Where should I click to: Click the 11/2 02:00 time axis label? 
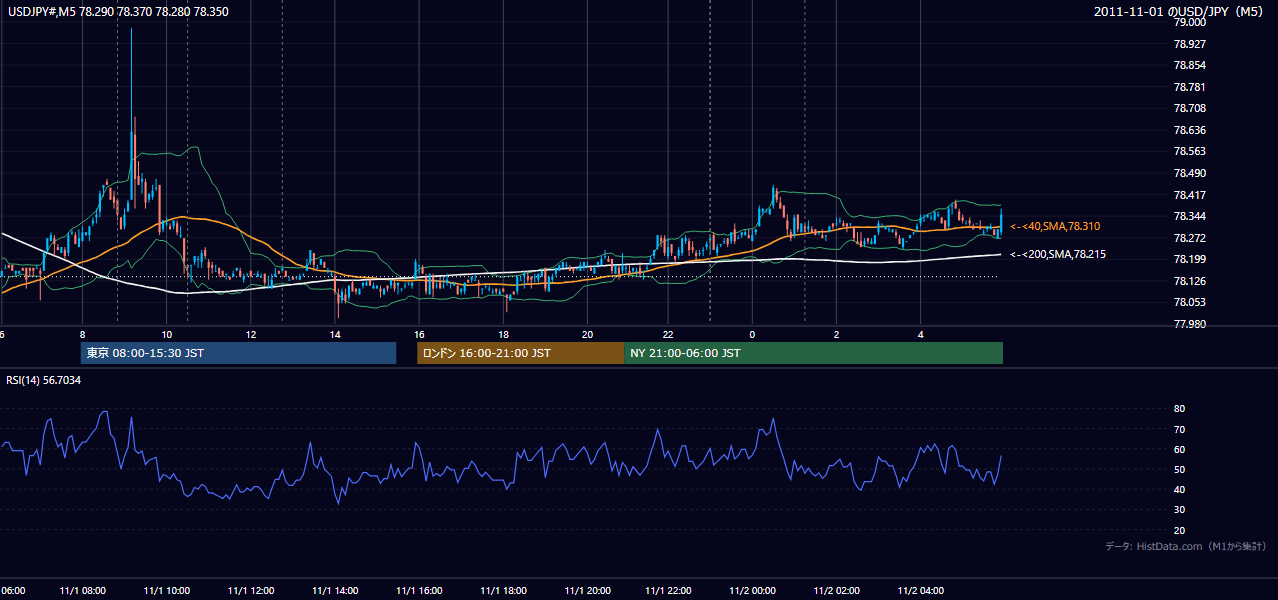(836, 591)
